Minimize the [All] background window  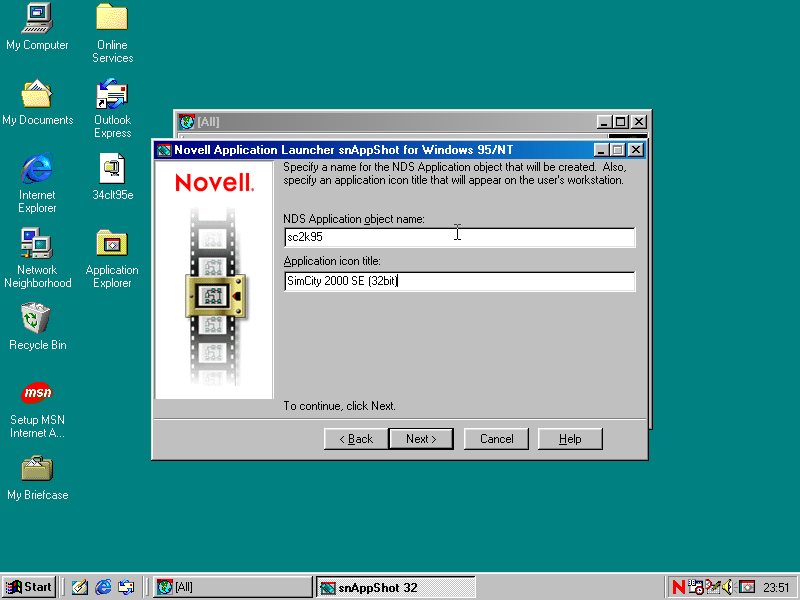pos(605,122)
